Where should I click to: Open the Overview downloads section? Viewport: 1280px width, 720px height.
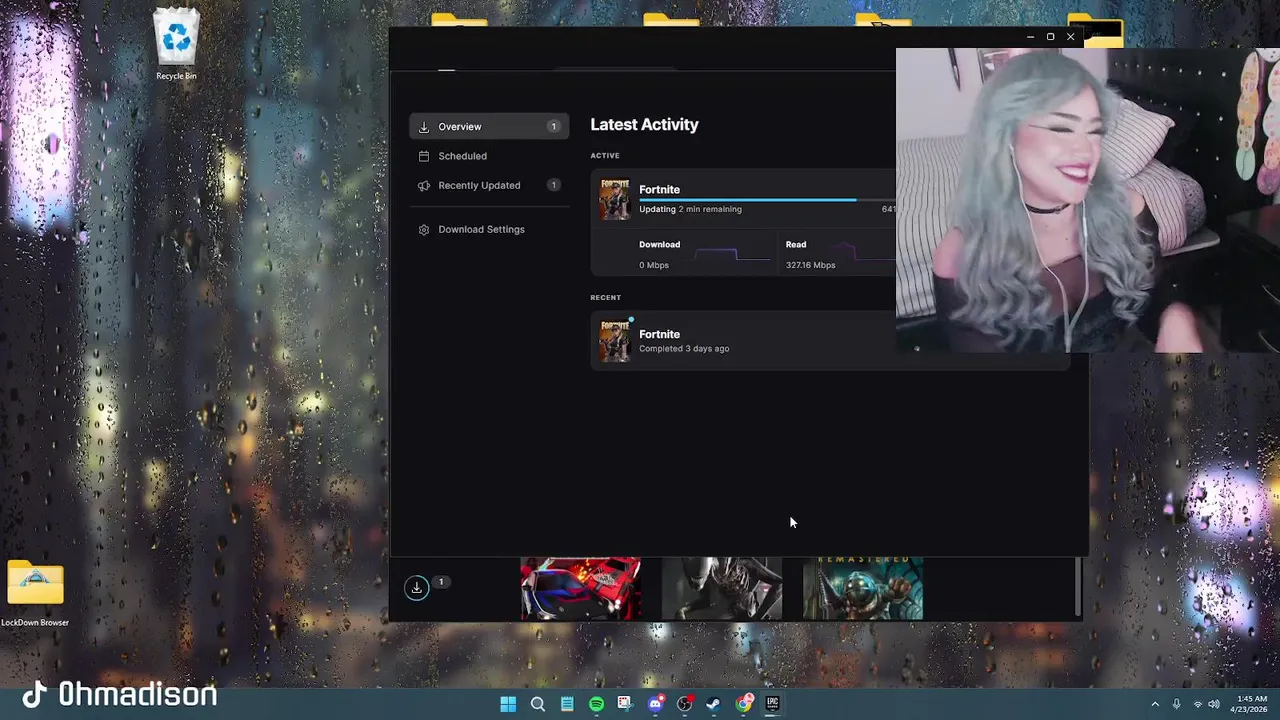click(489, 126)
